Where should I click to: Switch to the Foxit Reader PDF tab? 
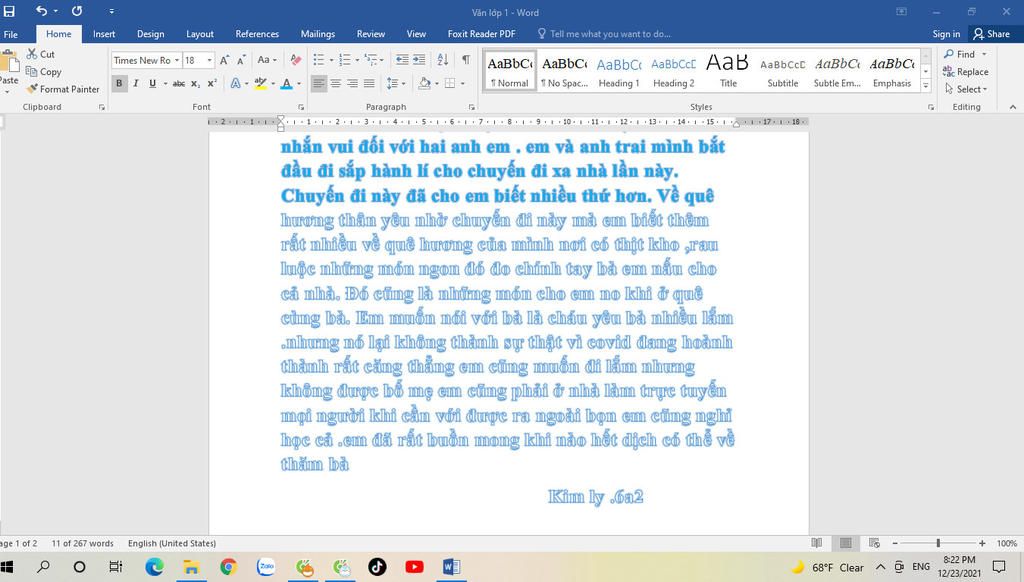pos(481,33)
